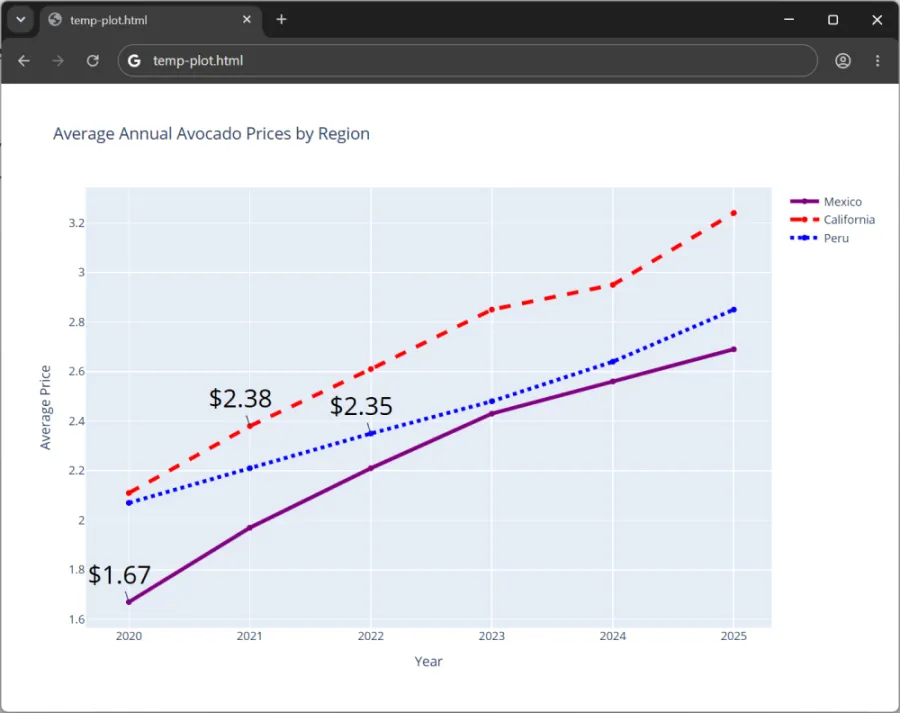Viewport: 900px width, 713px height.
Task: Open a new browser tab
Action: coord(281,20)
